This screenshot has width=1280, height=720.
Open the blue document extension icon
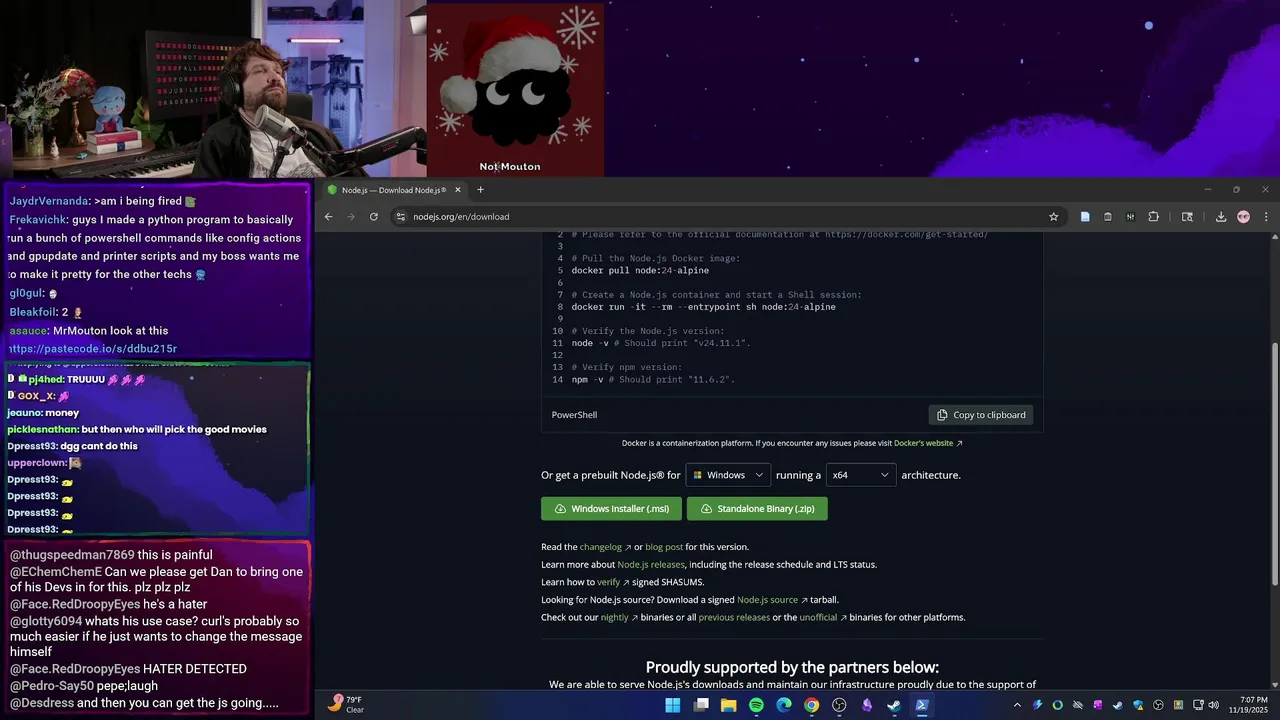1085,216
